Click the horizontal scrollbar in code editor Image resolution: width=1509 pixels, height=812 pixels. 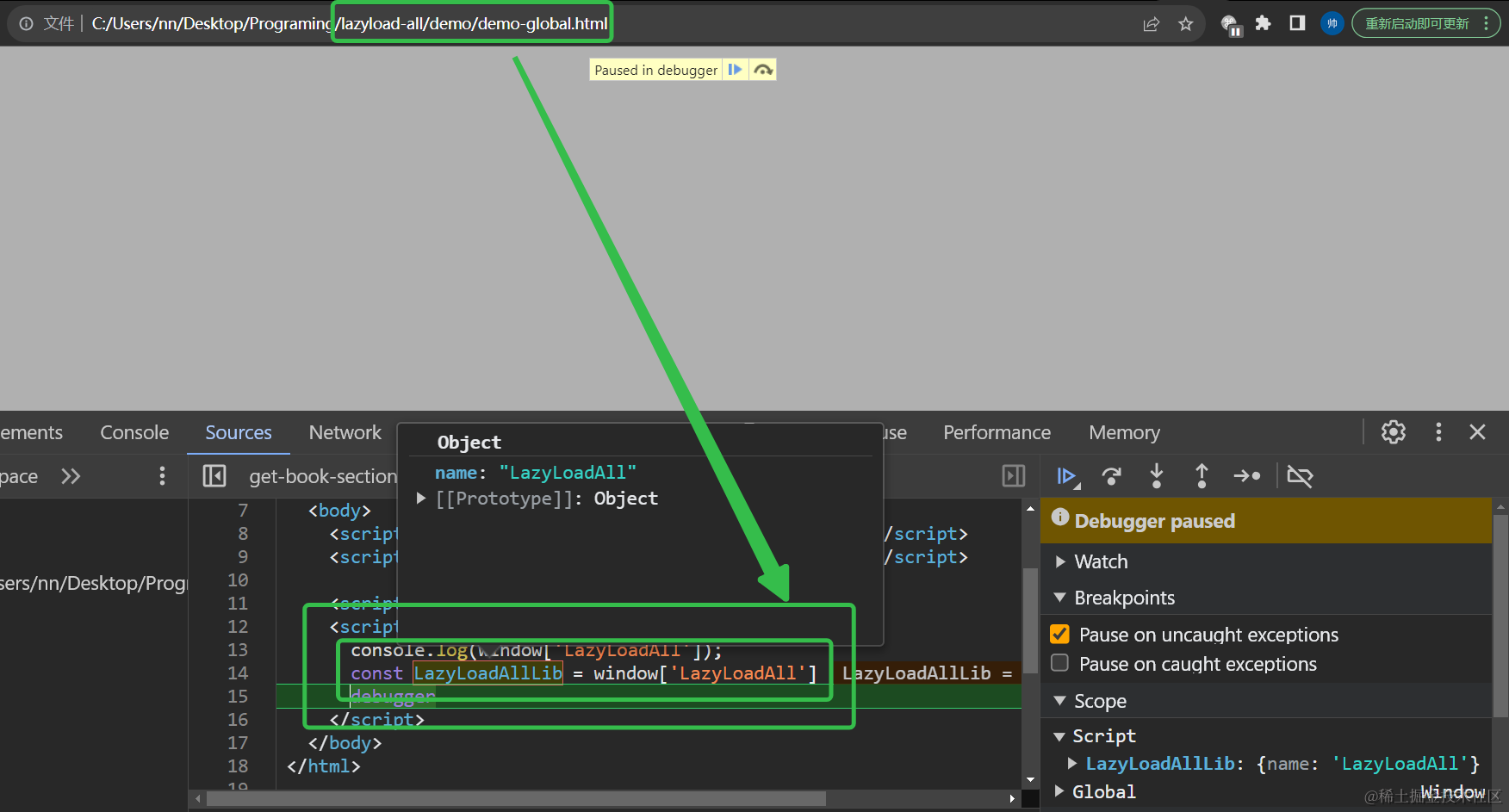pyautogui.click(x=517, y=799)
